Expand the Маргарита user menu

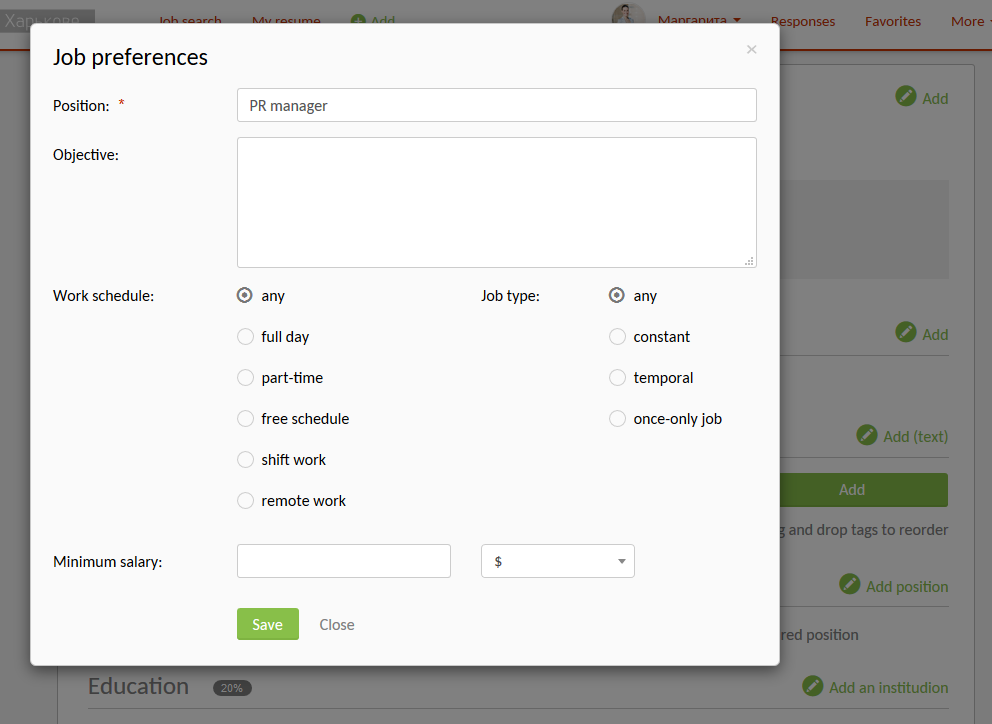point(699,20)
